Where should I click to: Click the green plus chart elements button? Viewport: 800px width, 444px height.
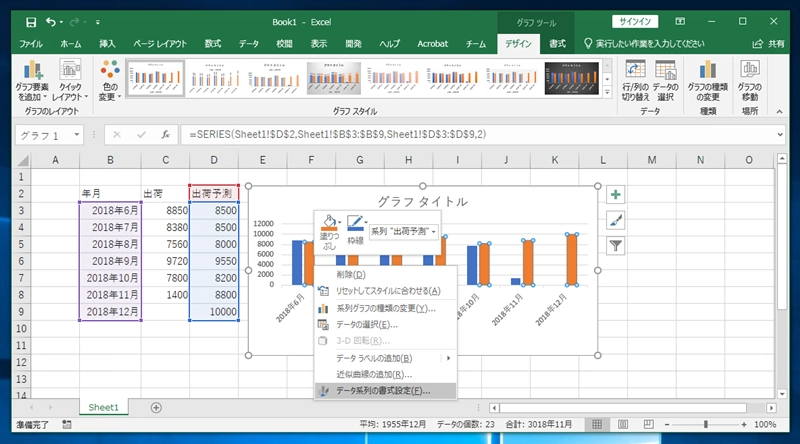coord(616,194)
